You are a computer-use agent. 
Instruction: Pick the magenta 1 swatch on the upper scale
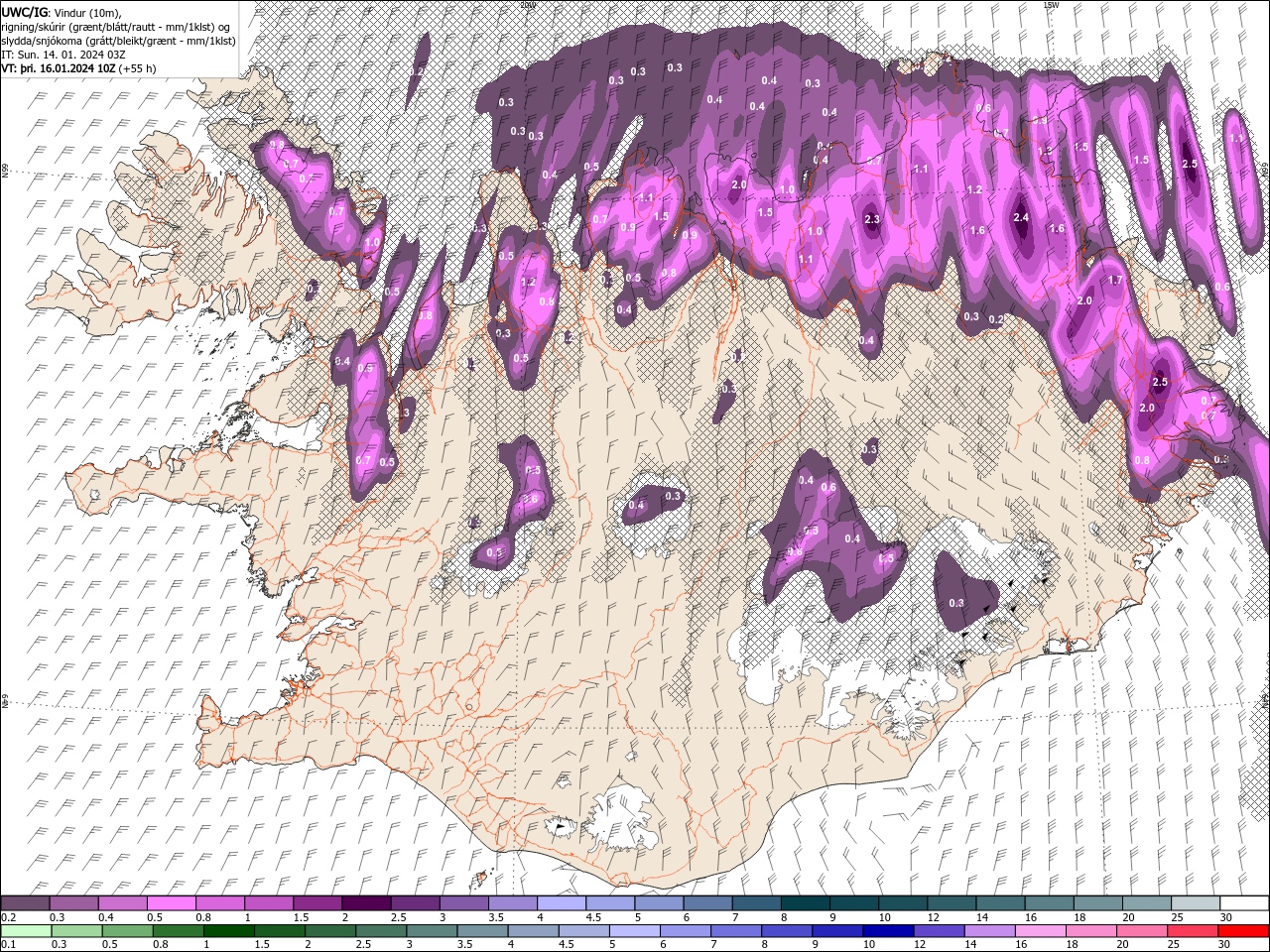tap(268, 903)
